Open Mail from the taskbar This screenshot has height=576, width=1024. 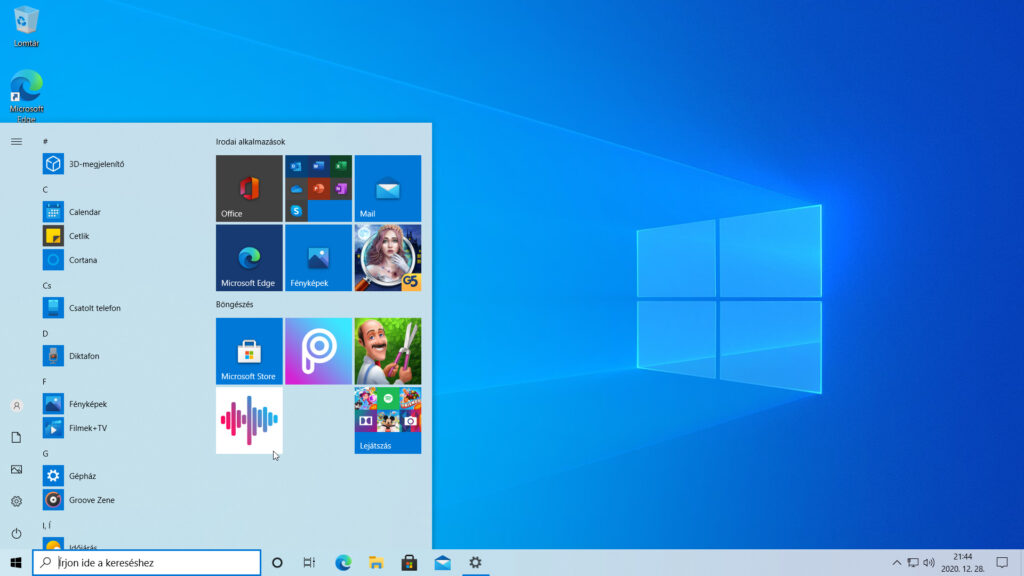tap(443, 562)
